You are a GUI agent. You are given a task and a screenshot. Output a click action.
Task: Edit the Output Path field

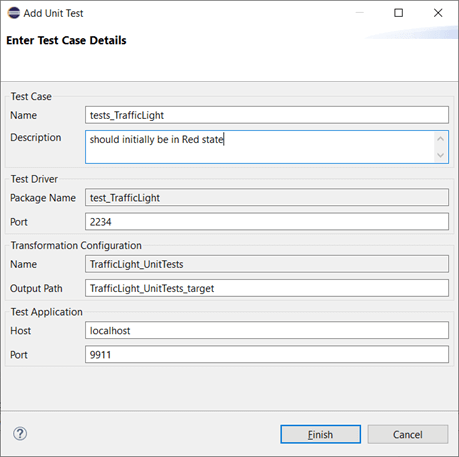pos(267,288)
